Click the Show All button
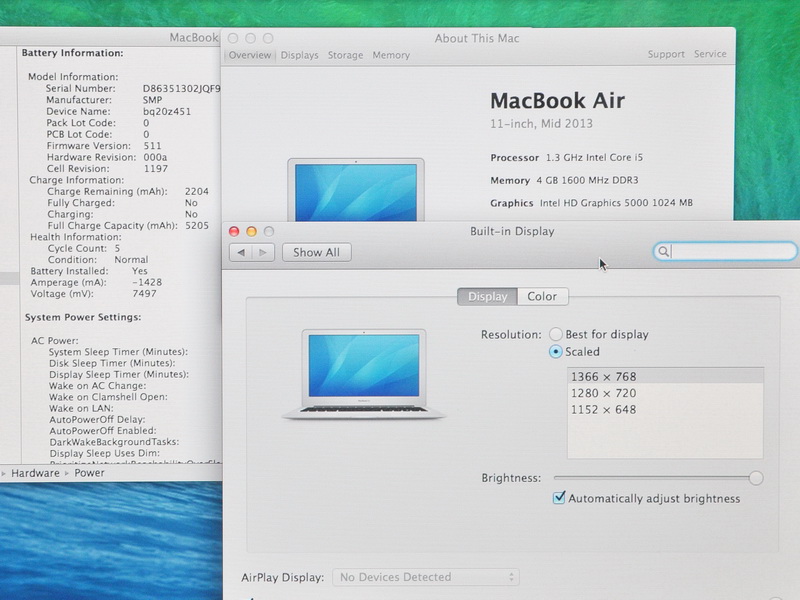The width and height of the screenshot is (800, 600). pos(316,253)
